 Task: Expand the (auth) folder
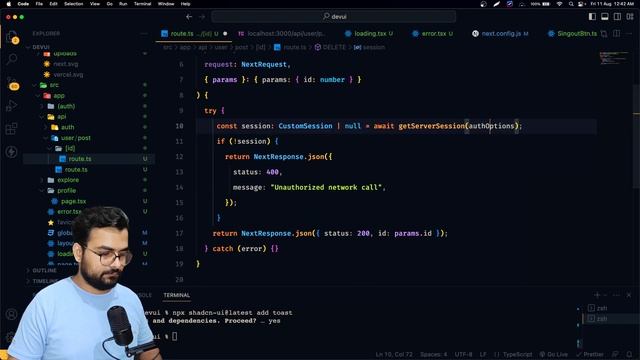[66, 106]
